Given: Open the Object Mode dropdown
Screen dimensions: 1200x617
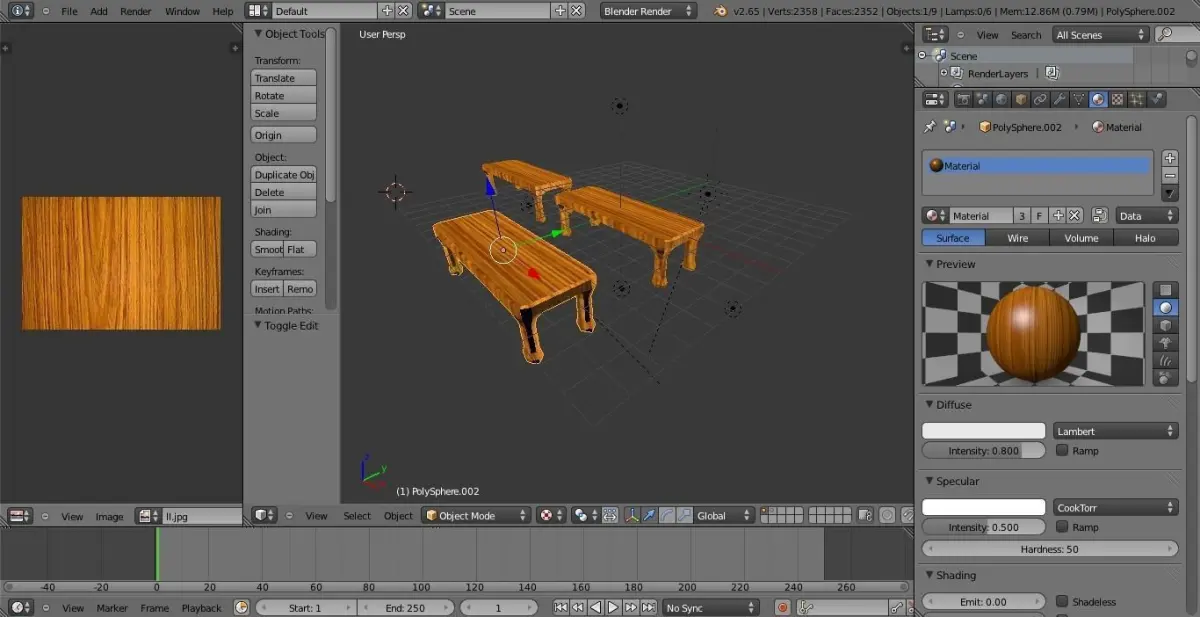Looking at the screenshot, I should (476, 516).
